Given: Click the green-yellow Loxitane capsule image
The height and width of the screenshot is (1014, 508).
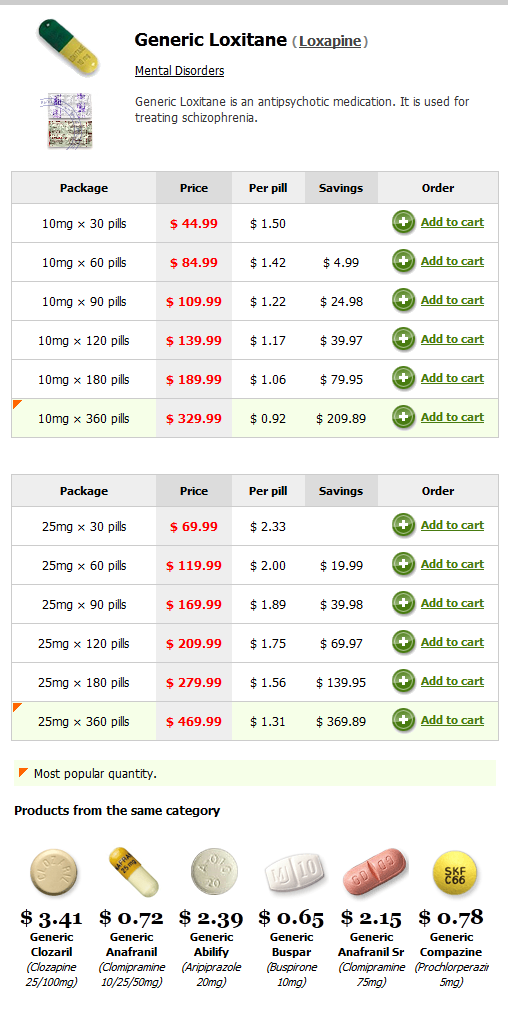Looking at the screenshot, I should click(x=69, y=47).
